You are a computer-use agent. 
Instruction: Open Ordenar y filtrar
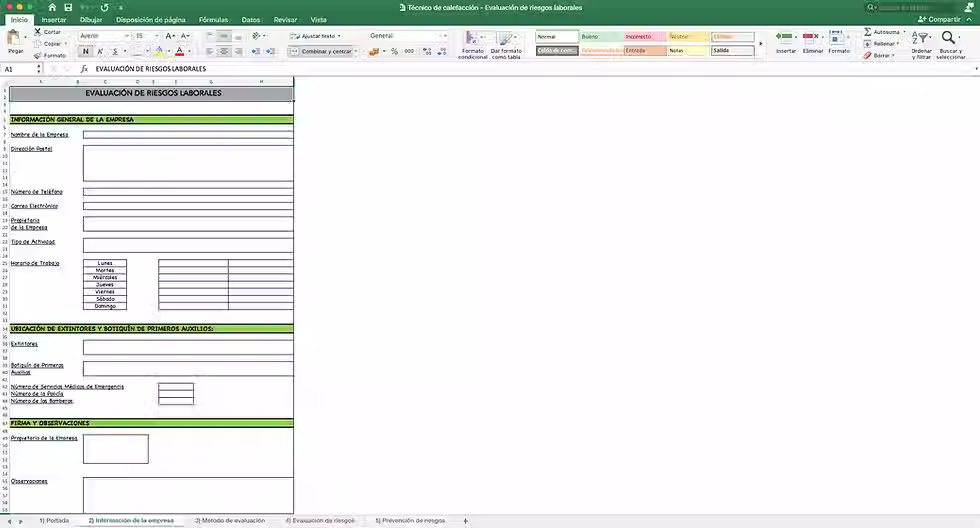[921, 45]
